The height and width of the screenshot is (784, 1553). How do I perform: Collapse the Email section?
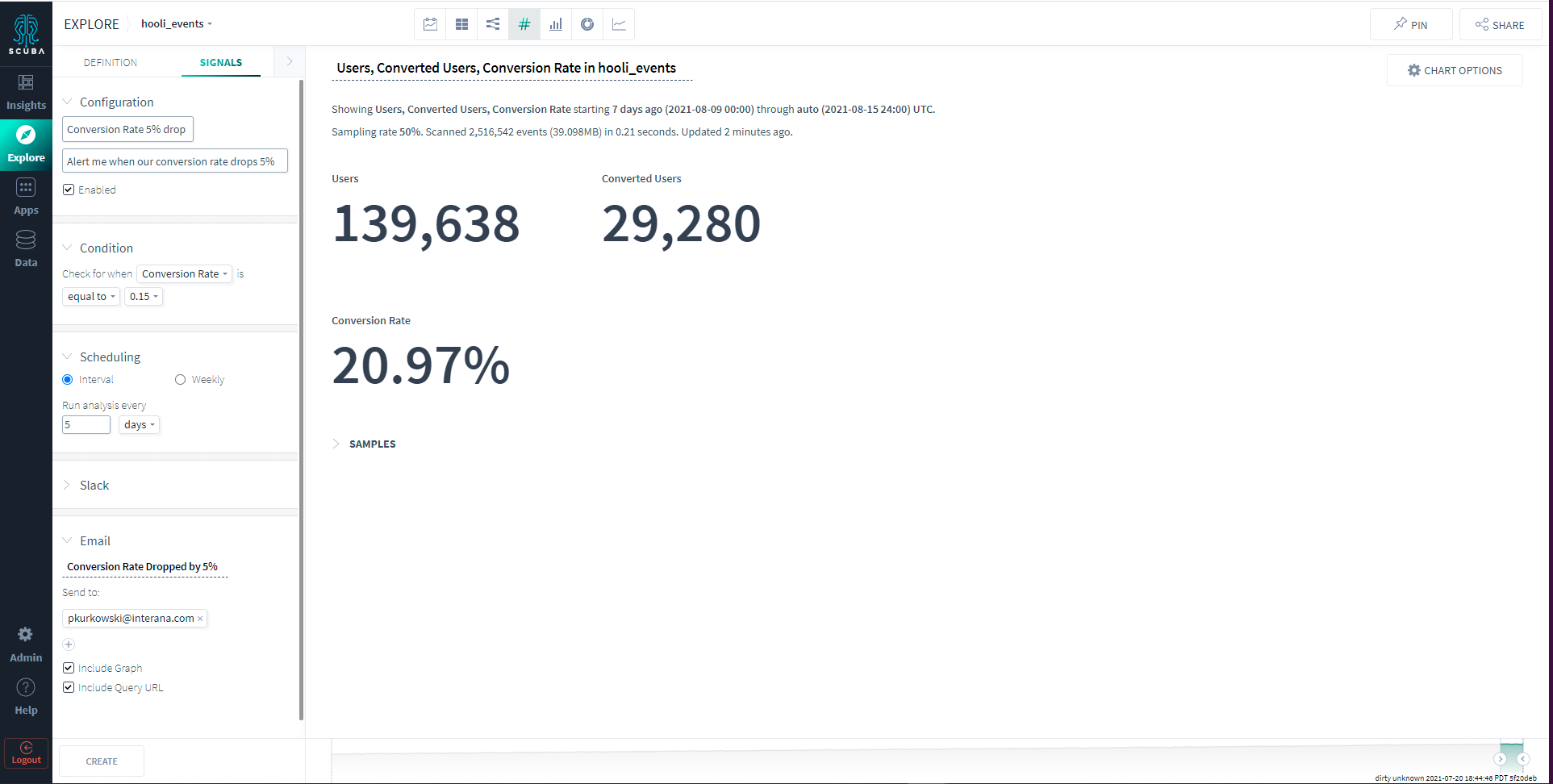67,540
